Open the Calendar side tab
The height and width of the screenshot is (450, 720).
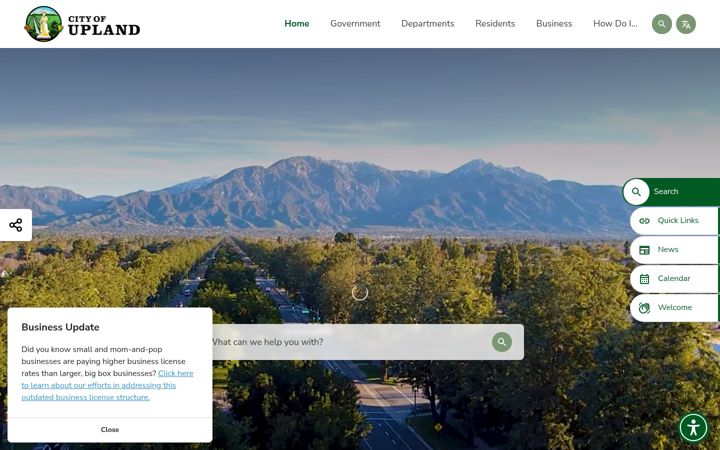click(675, 279)
